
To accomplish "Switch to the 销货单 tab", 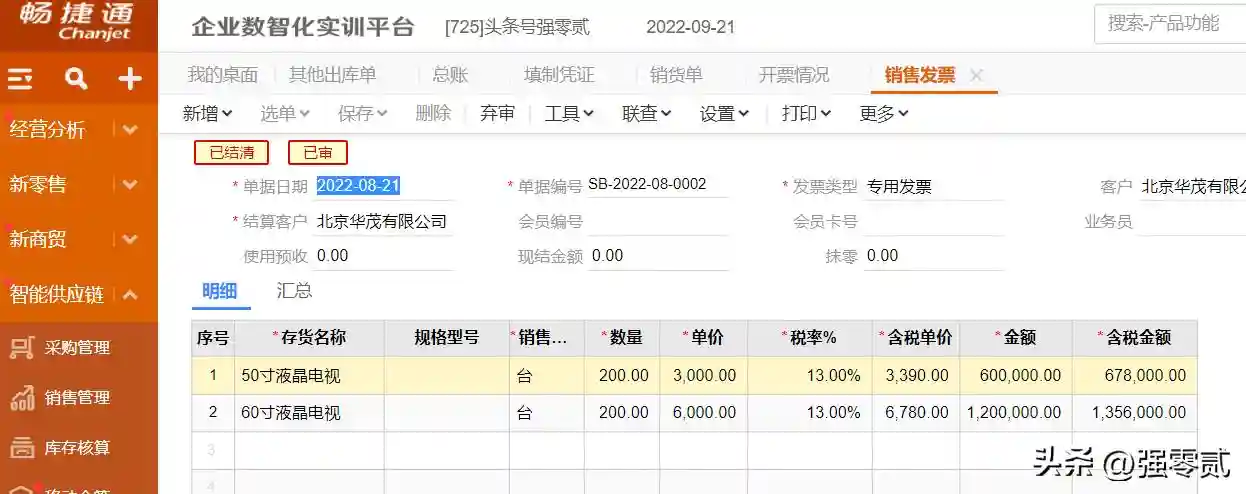I will pyautogui.click(x=676, y=75).
